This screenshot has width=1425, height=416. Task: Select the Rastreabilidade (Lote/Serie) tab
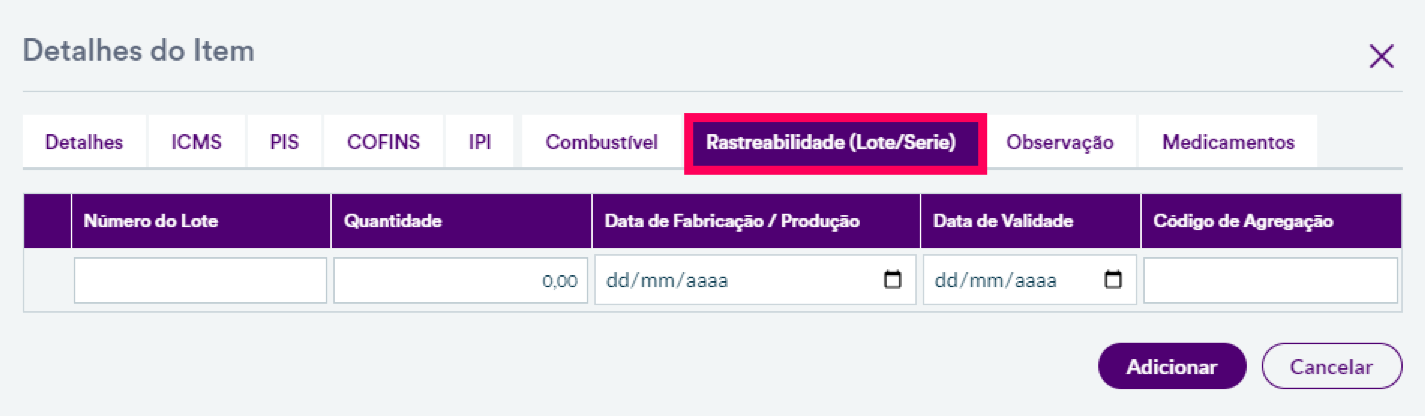point(831,142)
